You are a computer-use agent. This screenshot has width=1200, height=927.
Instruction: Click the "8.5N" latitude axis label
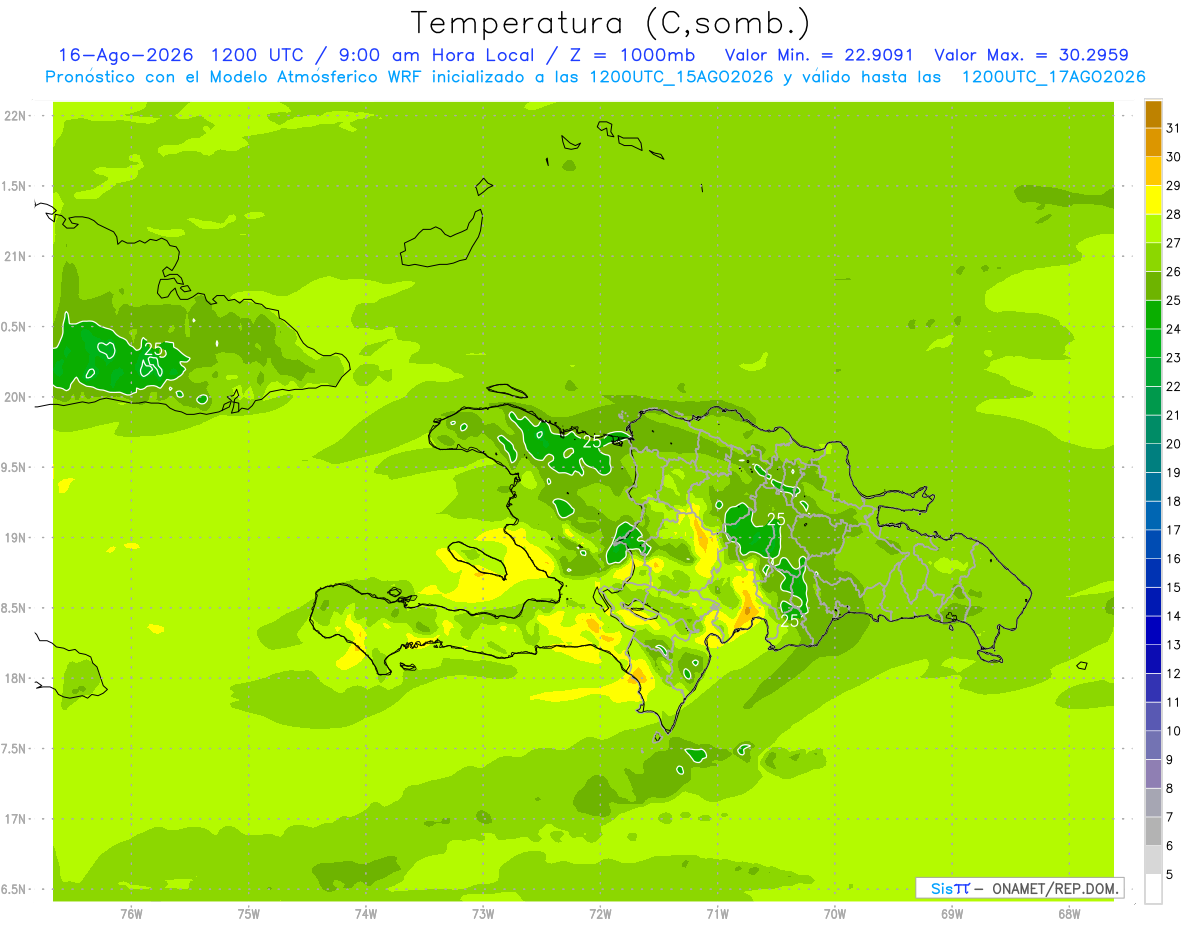point(14,608)
